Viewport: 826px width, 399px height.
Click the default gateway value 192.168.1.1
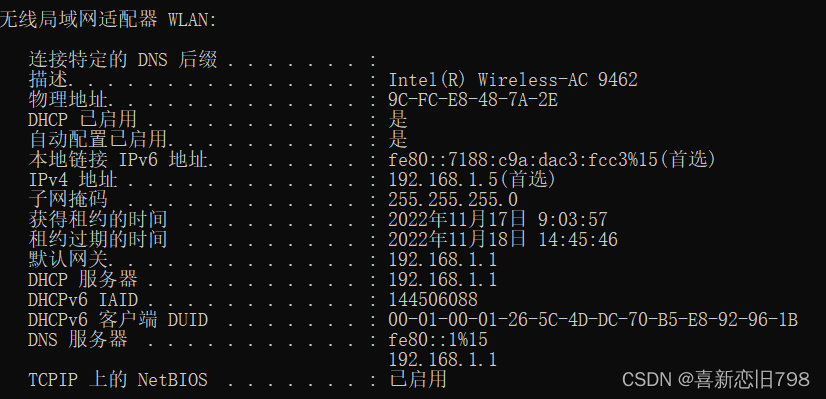pyautogui.click(x=442, y=260)
